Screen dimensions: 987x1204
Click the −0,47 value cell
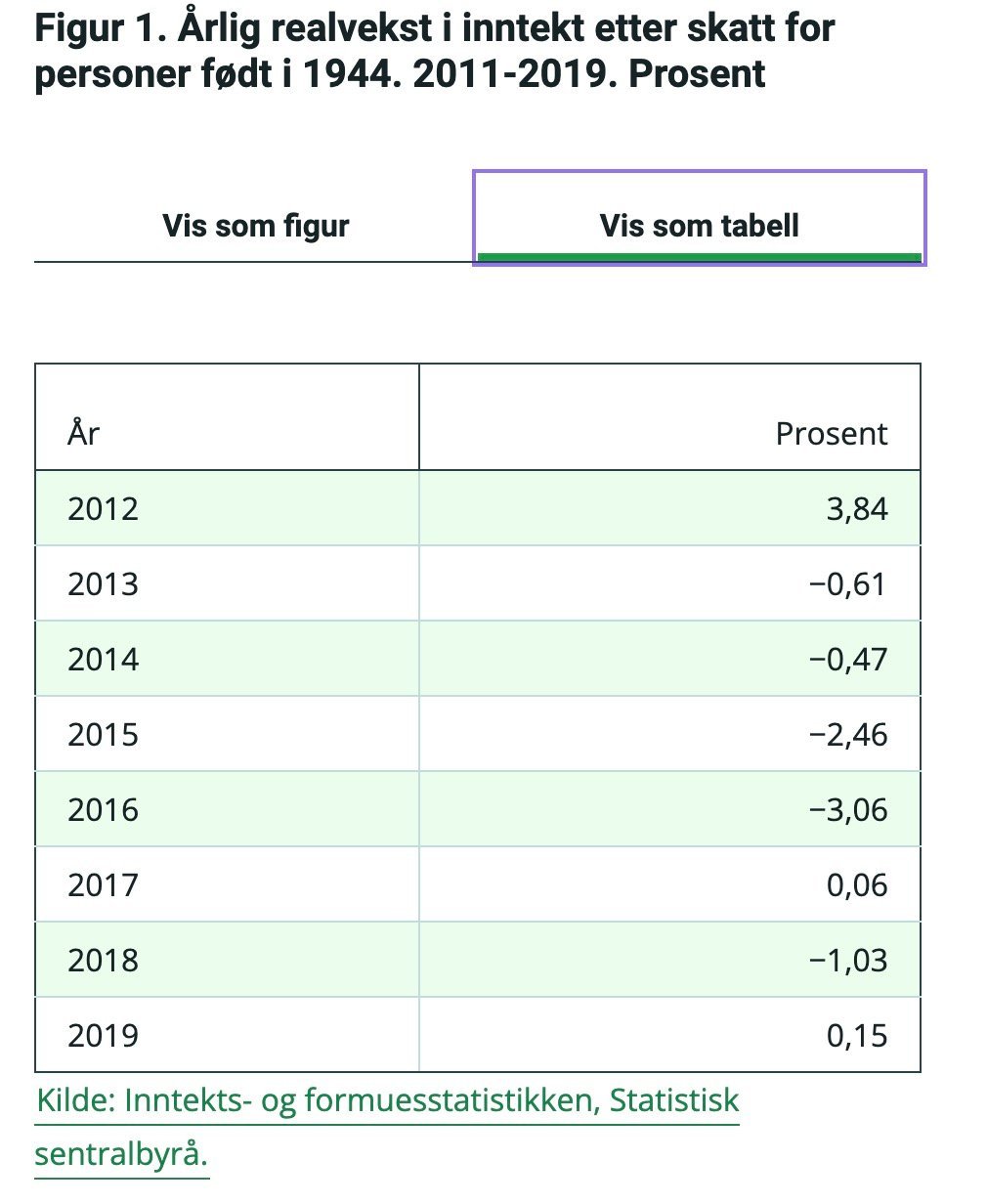669,659
